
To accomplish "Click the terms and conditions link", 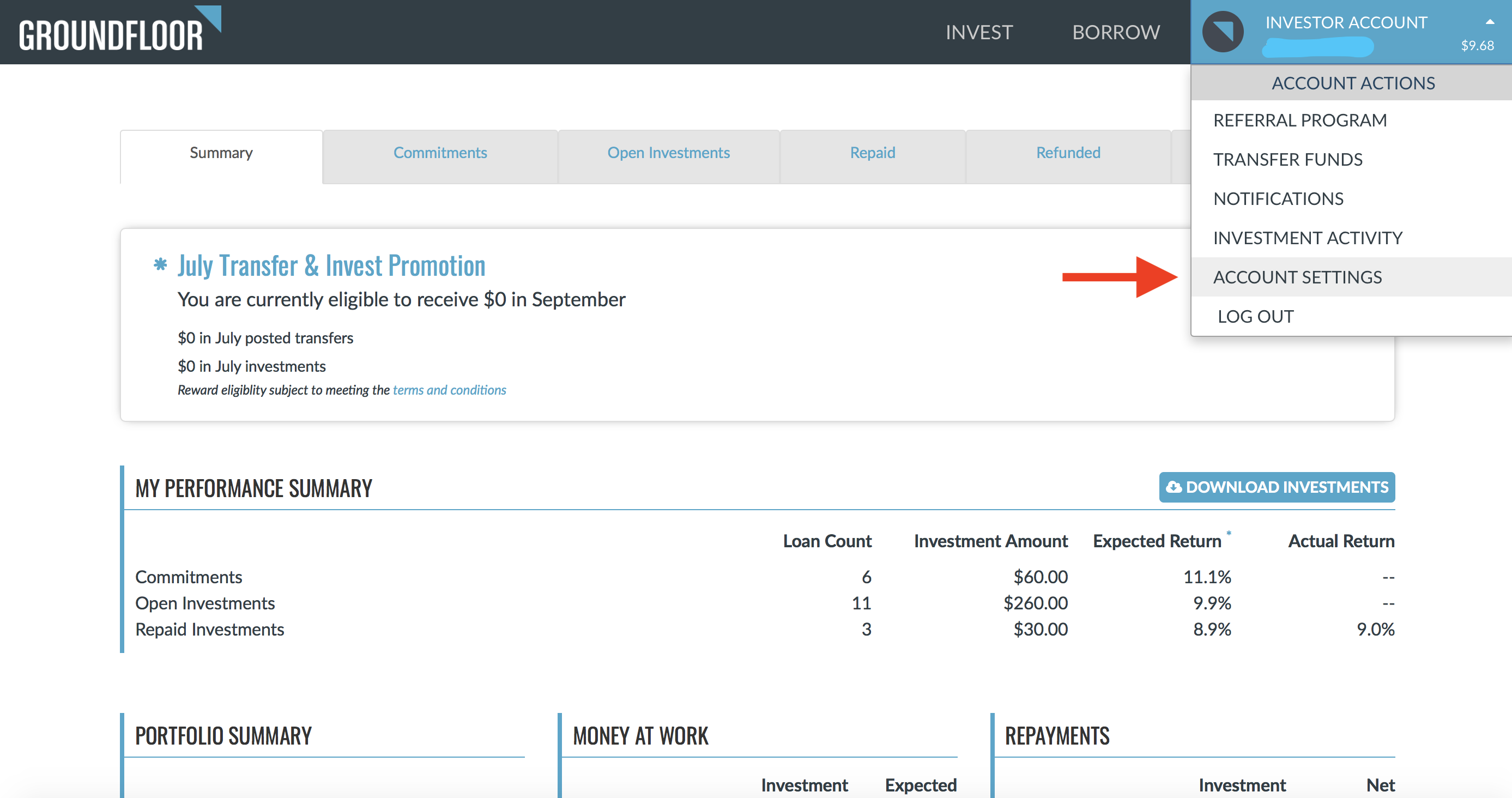I will tap(450, 388).
